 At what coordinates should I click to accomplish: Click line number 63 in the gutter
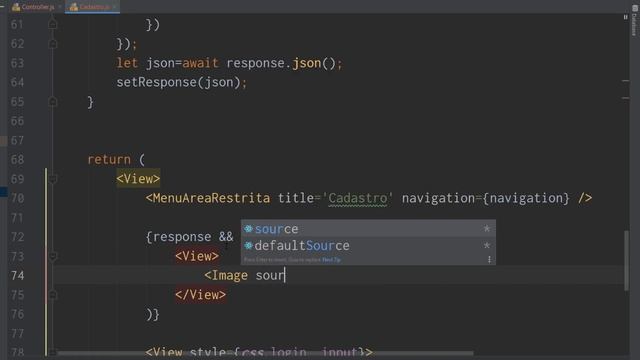coord(18,63)
